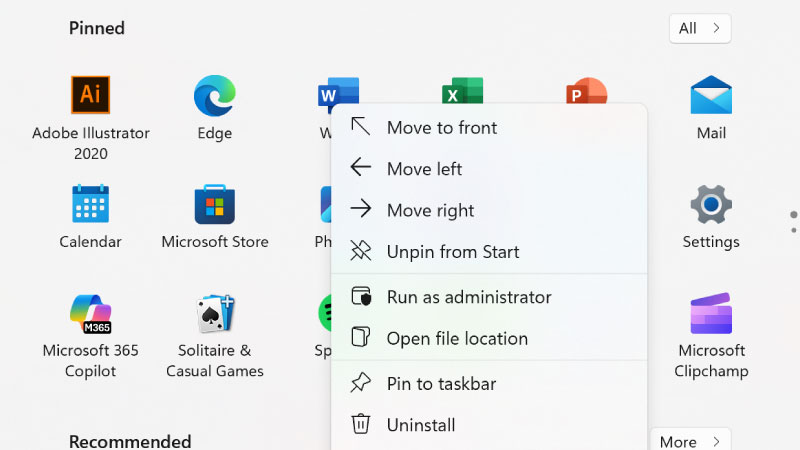
Task: Choose Move to front in context menu
Action: click(x=441, y=127)
